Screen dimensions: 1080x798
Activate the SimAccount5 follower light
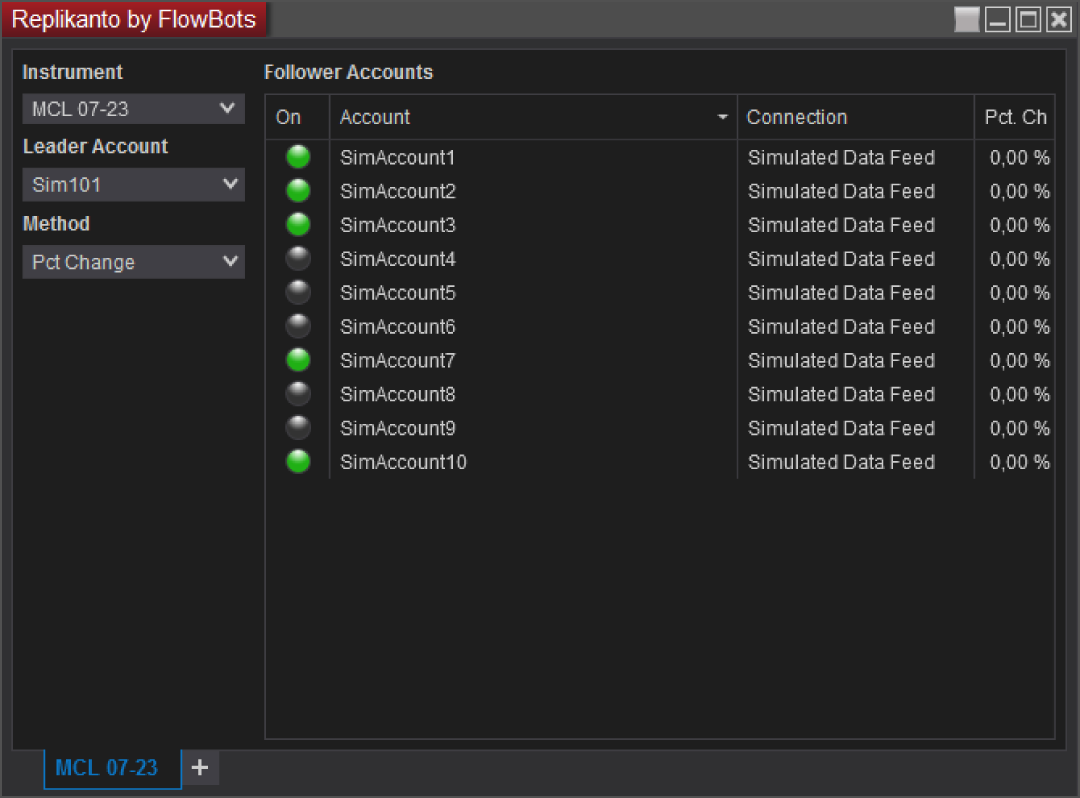point(298,292)
